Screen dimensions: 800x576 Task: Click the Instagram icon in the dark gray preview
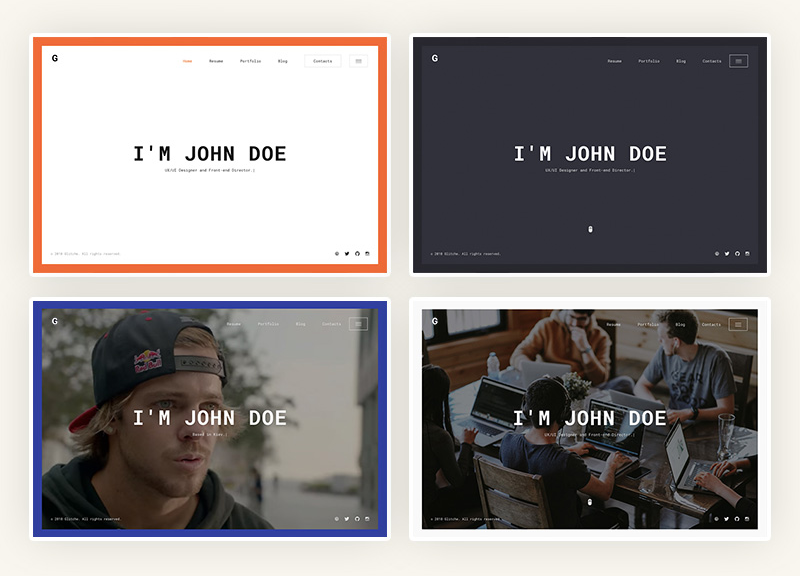(x=747, y=253)
